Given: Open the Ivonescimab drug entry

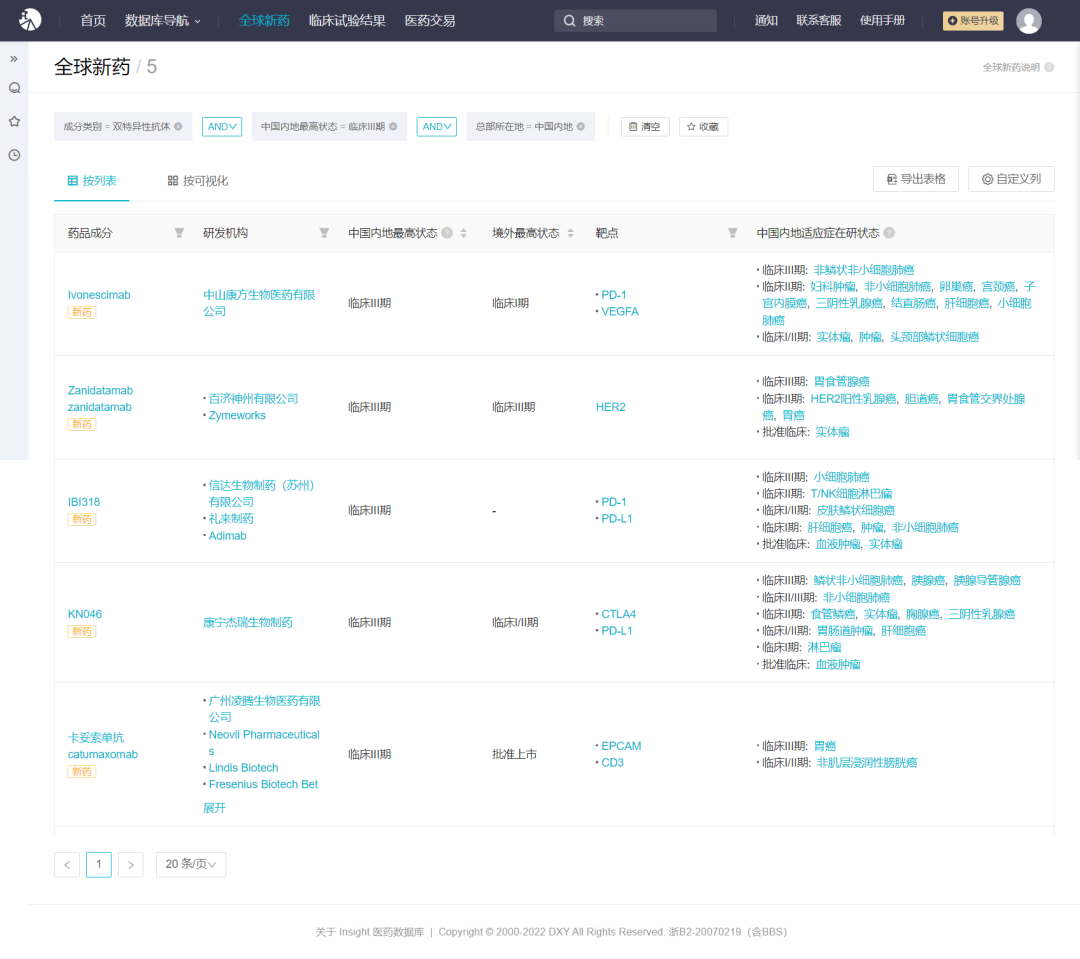Looking at the screenshot, I should pos(99,295).
